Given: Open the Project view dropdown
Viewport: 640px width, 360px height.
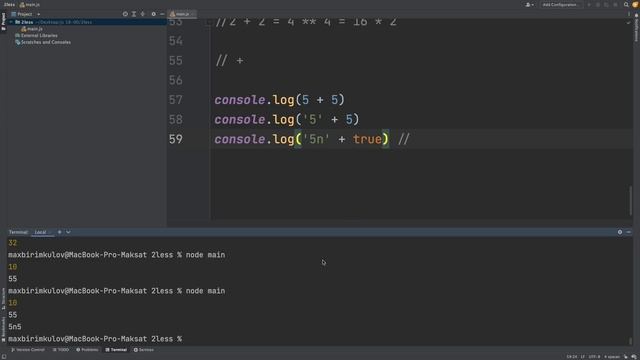Looking at the screenshot, I should [26, 14].
